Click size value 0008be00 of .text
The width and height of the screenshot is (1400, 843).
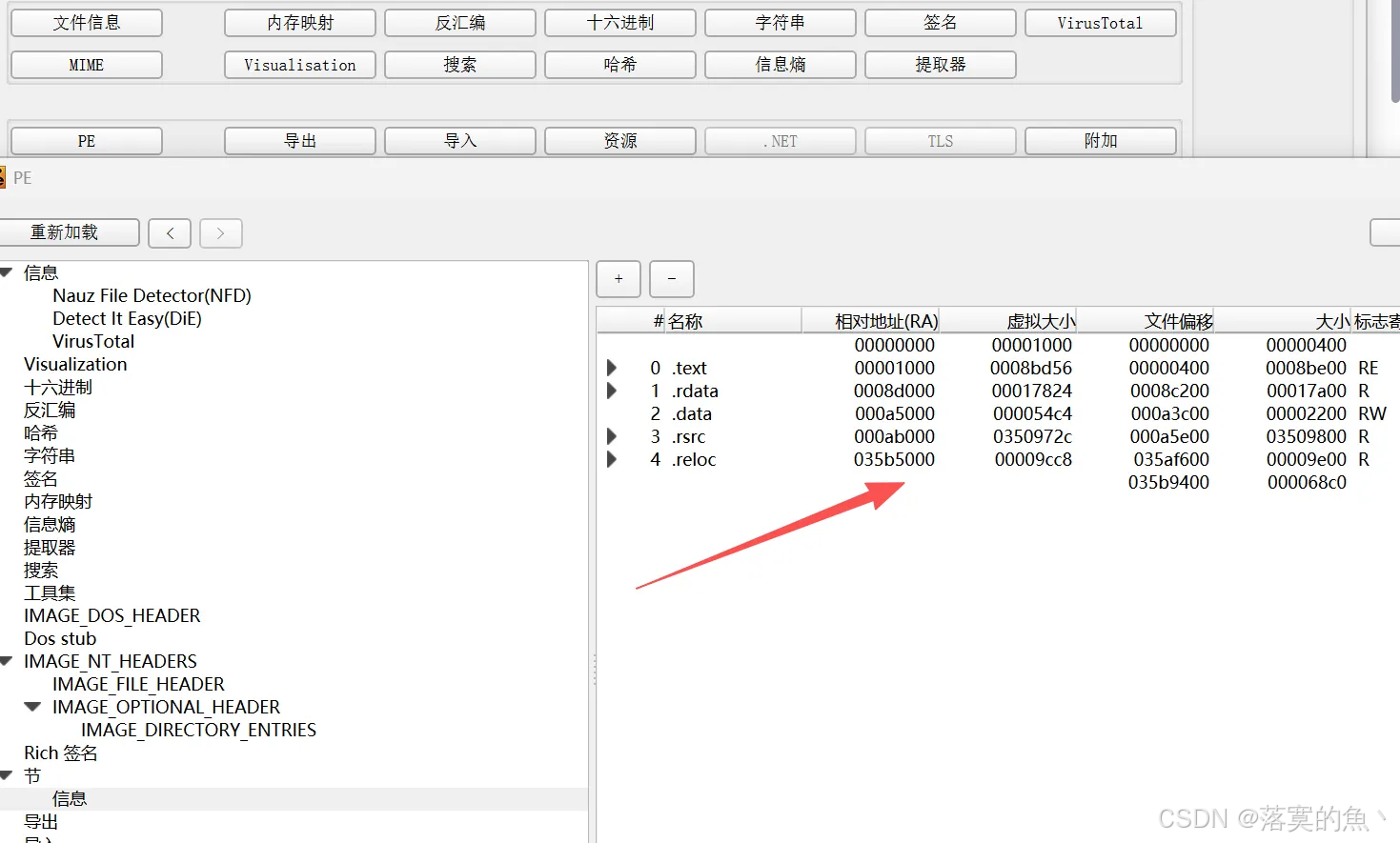point(1306,368)
